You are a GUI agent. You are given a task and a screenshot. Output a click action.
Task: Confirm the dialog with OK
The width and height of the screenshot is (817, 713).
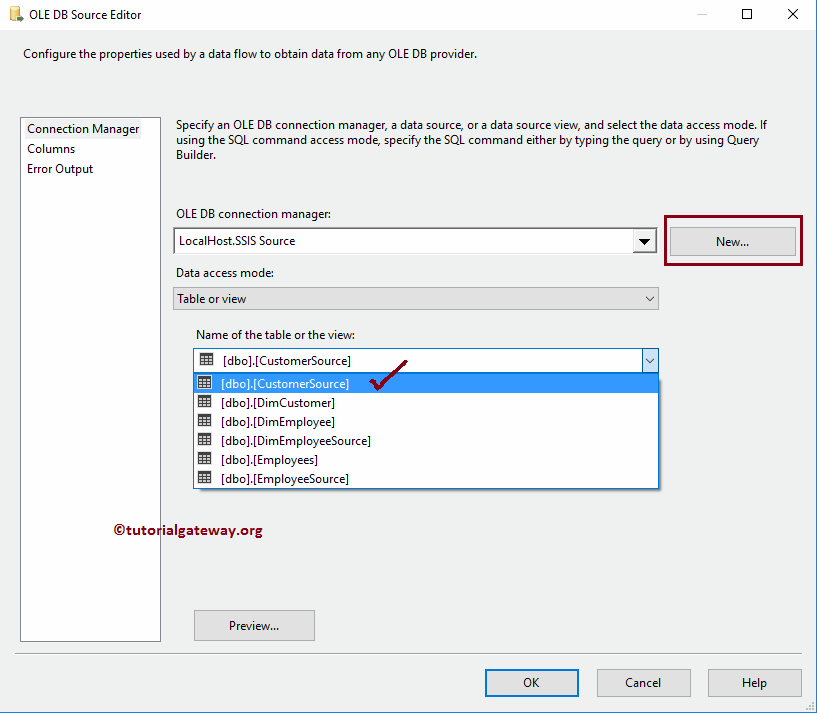click(531, 683)
